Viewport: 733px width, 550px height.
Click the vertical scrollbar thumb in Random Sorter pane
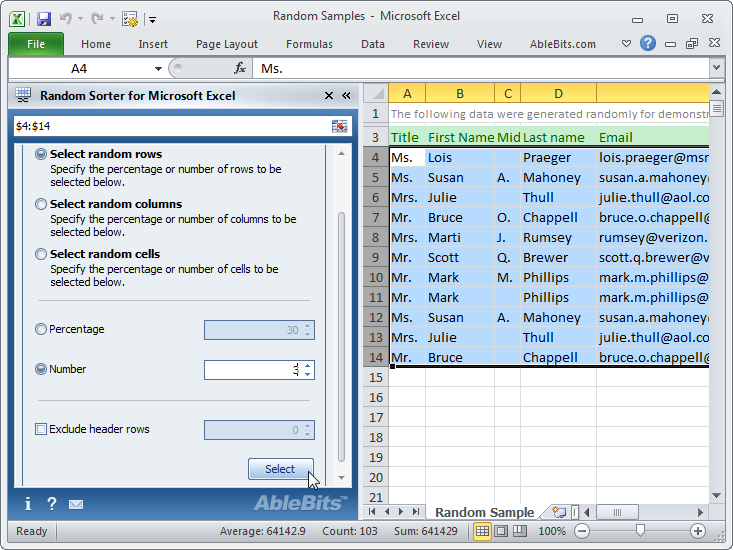341,336
